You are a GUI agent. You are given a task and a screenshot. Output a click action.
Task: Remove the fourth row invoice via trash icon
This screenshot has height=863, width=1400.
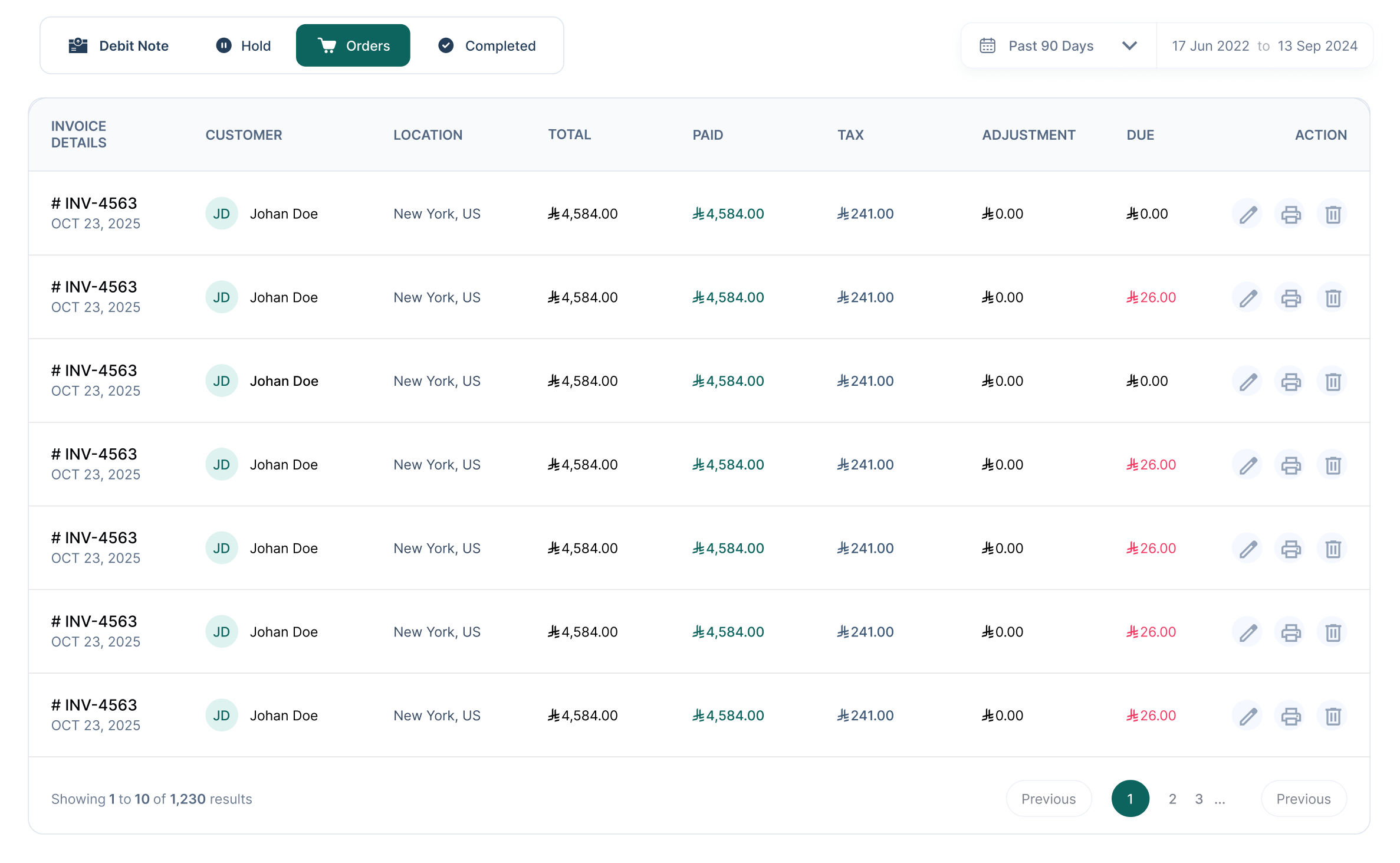click(1333, 465)
